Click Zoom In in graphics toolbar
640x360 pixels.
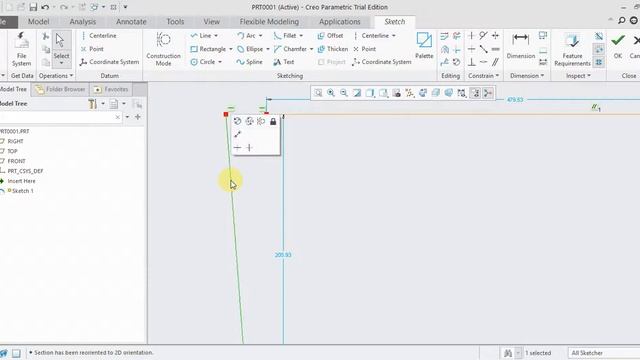coord(331,93)
